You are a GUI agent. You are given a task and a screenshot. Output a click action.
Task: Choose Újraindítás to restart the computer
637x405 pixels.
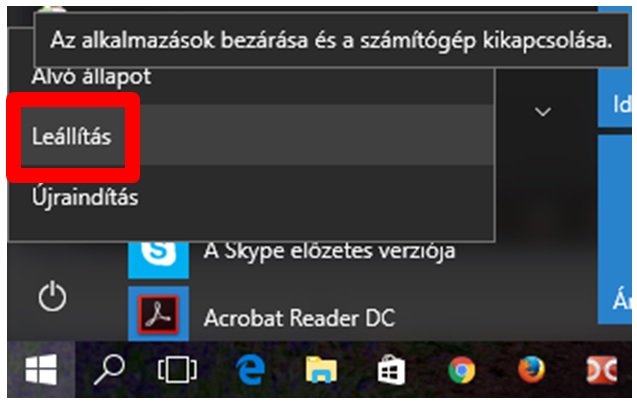coord(251,197)
